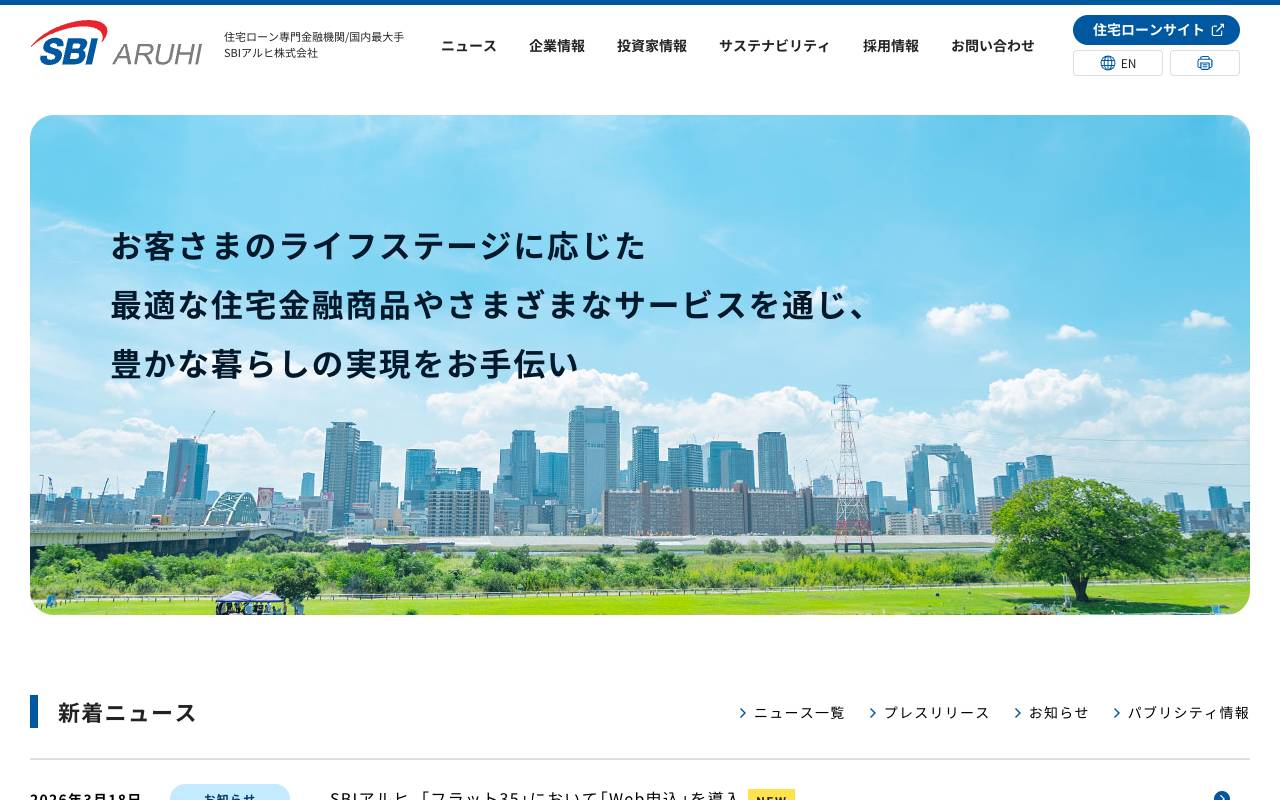Screen dimensions: 1280x800
Task: Select the globe icon next to EN
Action: 1108,62
